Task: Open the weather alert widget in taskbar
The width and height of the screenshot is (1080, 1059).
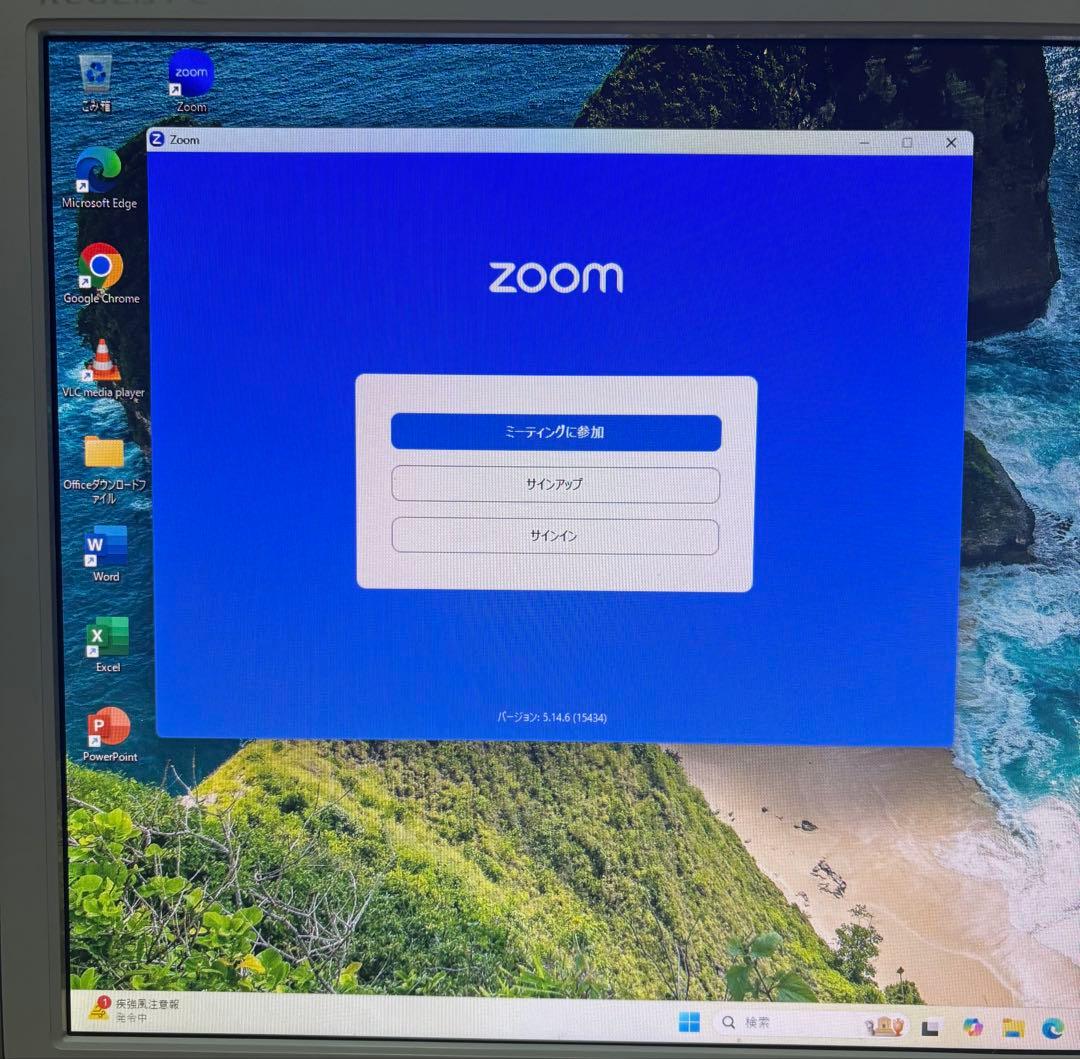Action: coord(133,1008)
